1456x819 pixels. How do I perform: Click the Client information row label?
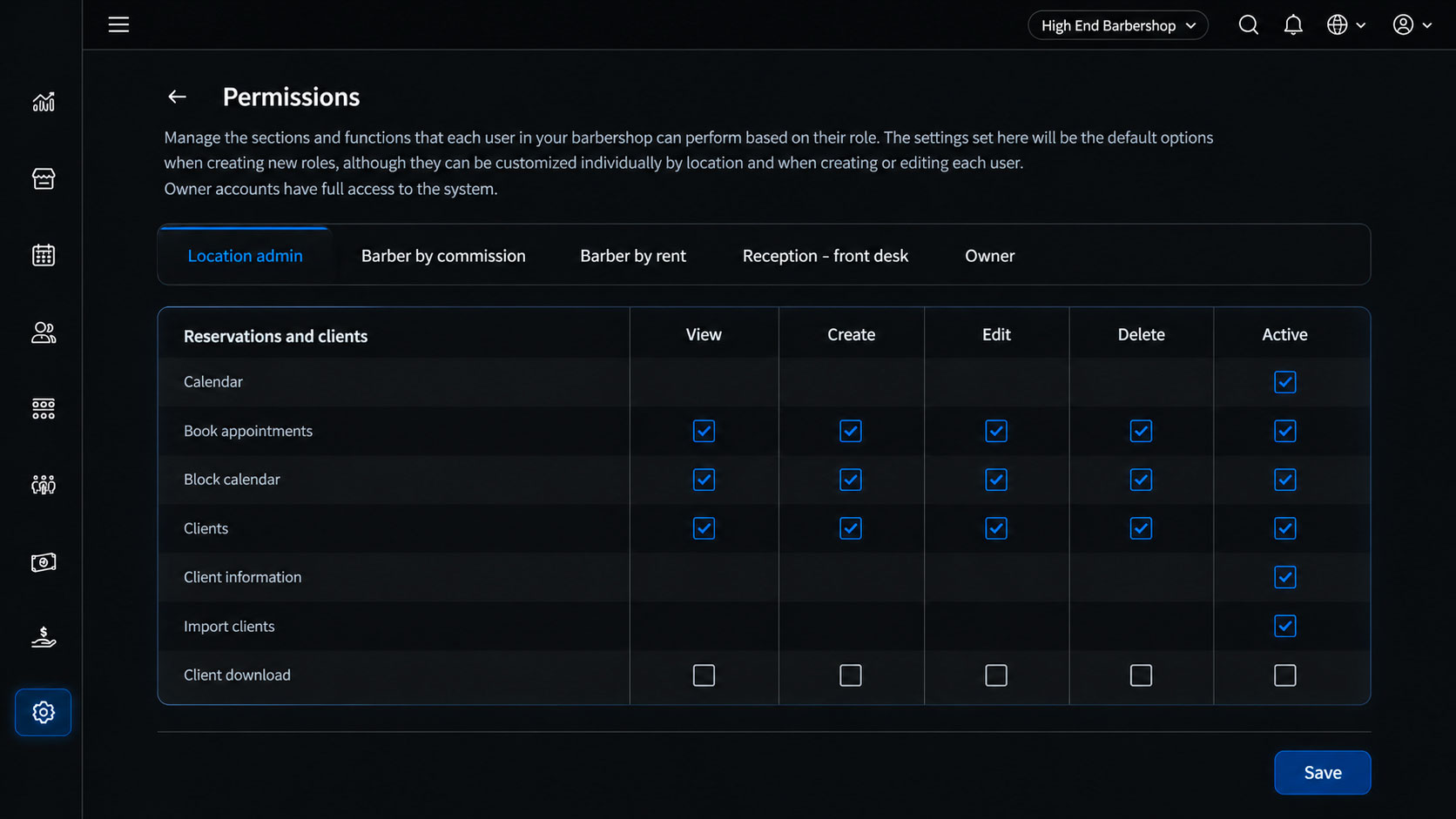242,577
